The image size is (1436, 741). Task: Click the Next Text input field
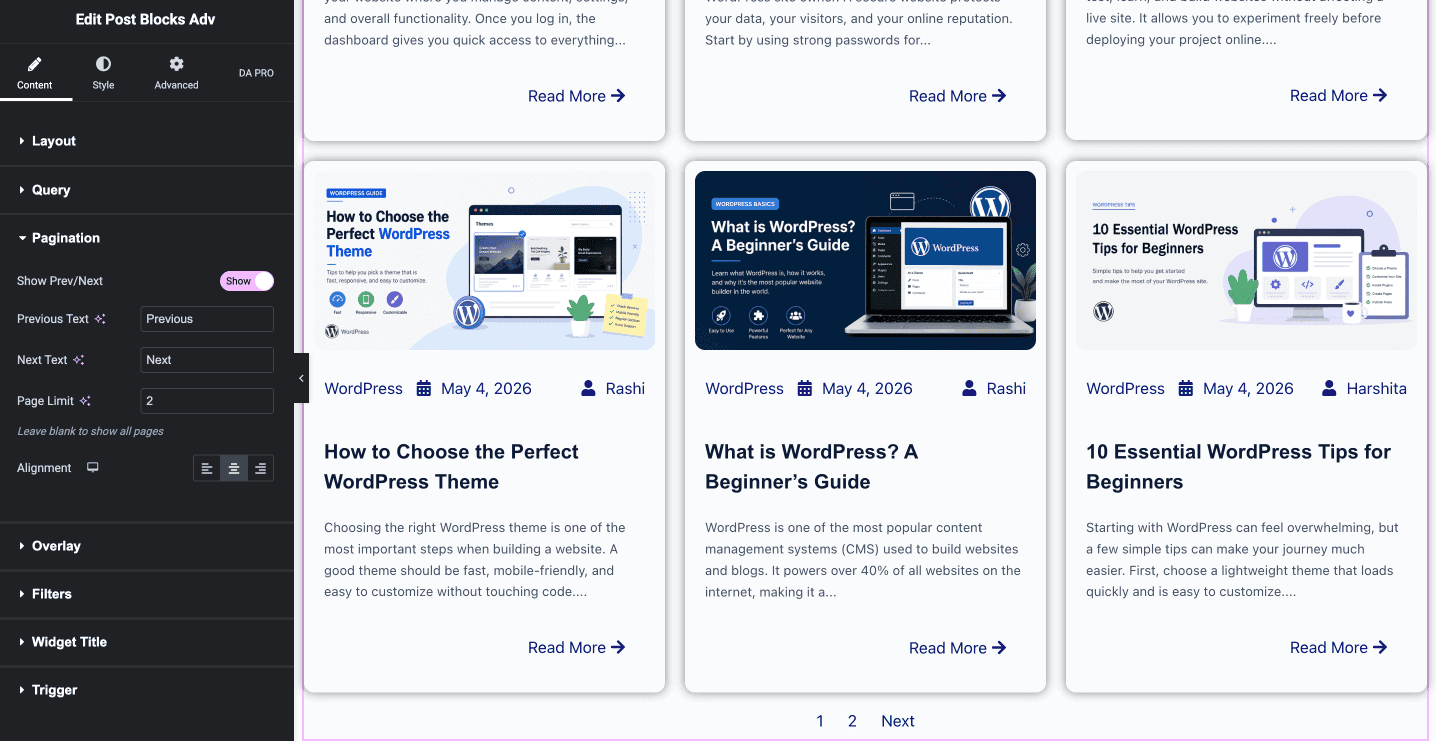click(x=207, y=360)
